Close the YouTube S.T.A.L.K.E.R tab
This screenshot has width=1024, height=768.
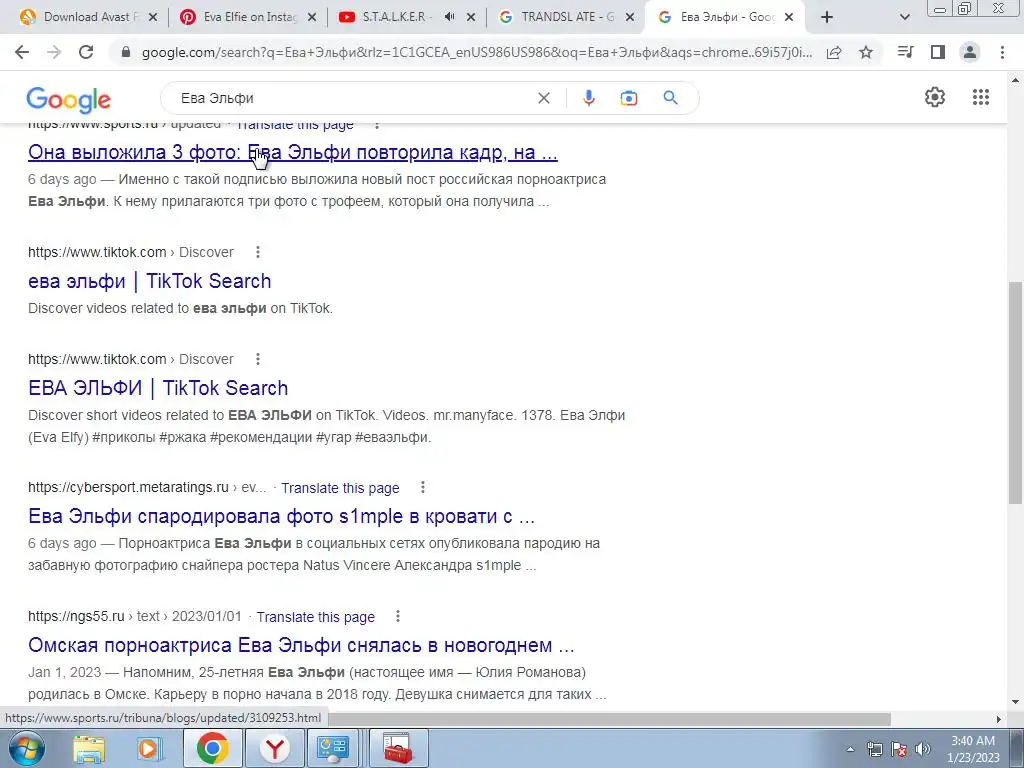pos(471,18)
